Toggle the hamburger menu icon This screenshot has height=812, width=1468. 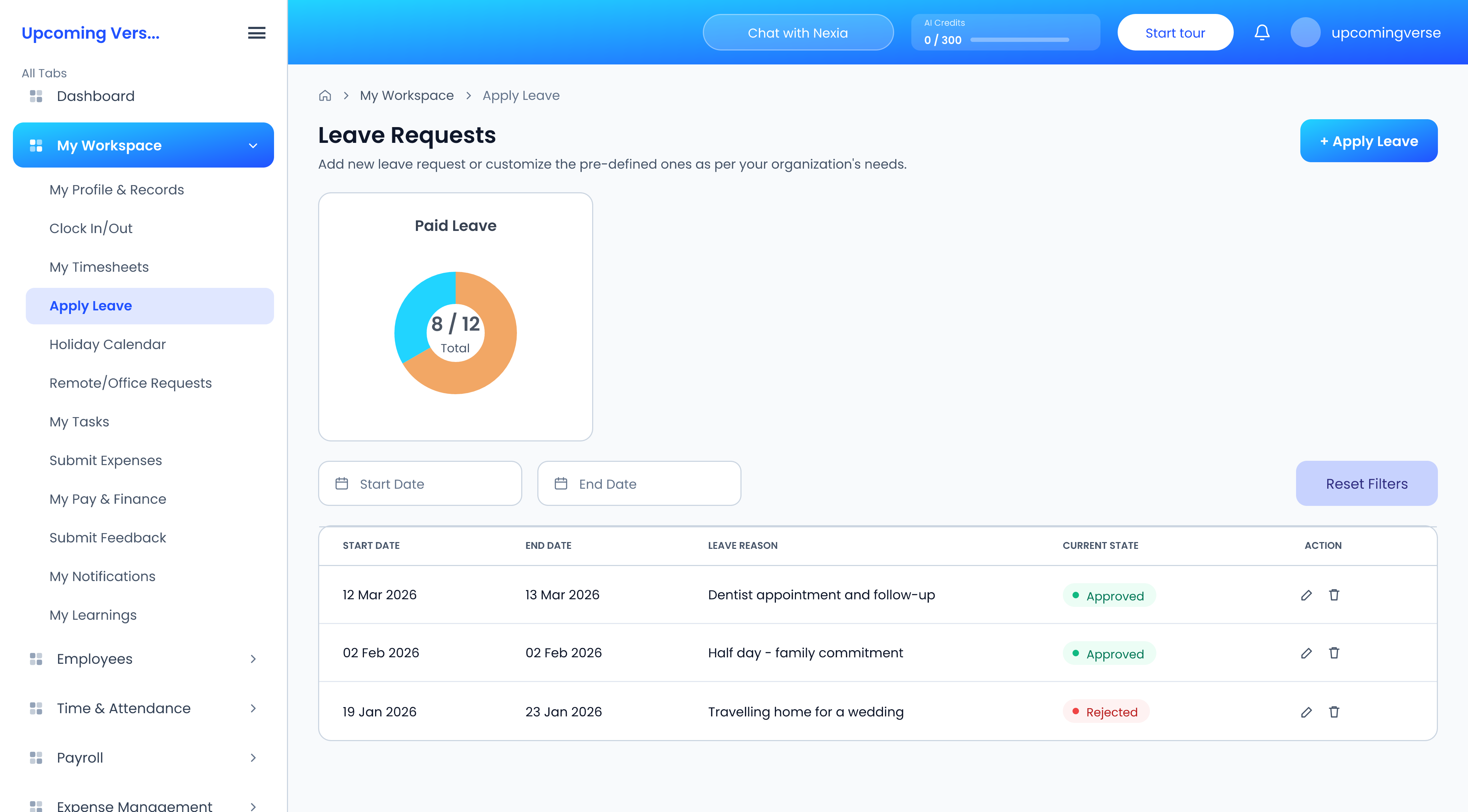coord(256,33)
